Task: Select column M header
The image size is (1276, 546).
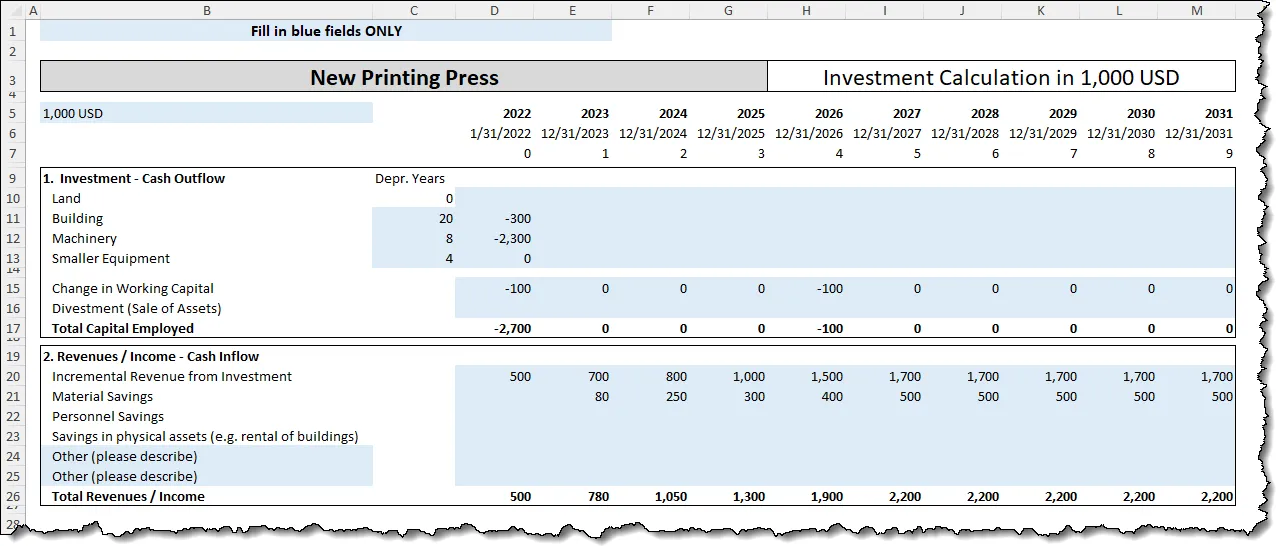Action: click(1197, 10)
